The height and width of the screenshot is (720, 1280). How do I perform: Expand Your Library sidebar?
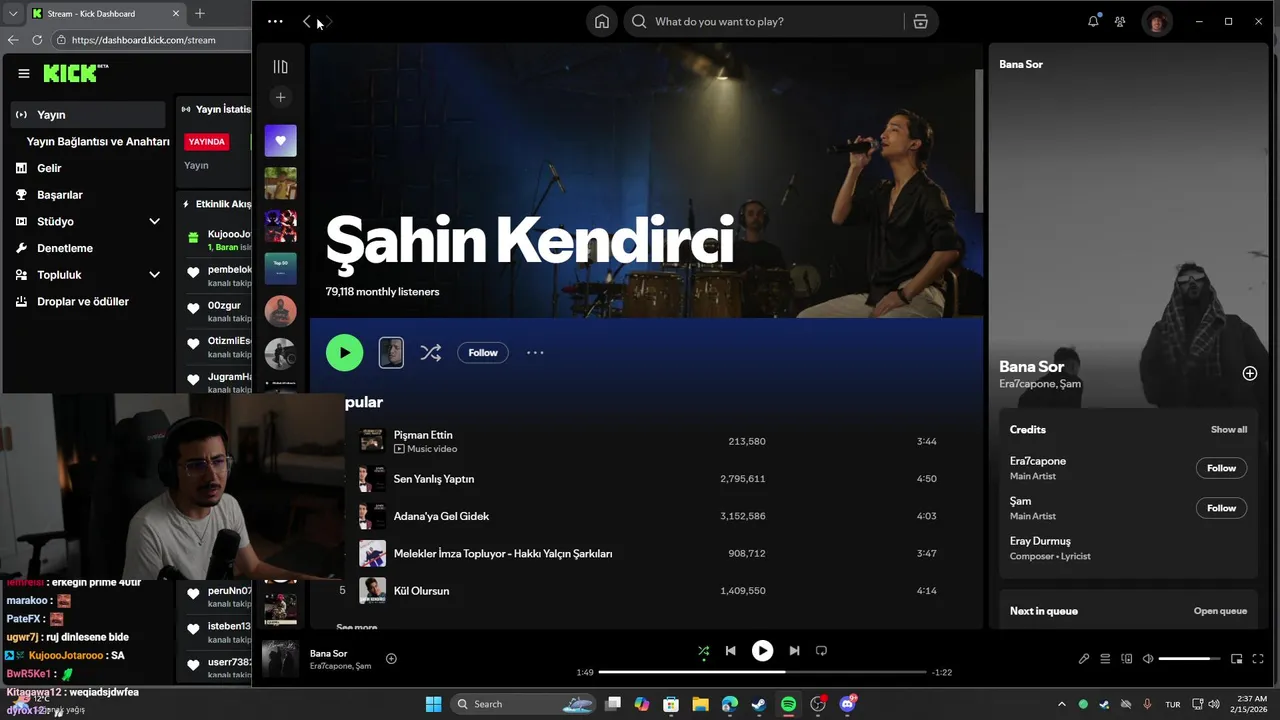coord(280,67)
